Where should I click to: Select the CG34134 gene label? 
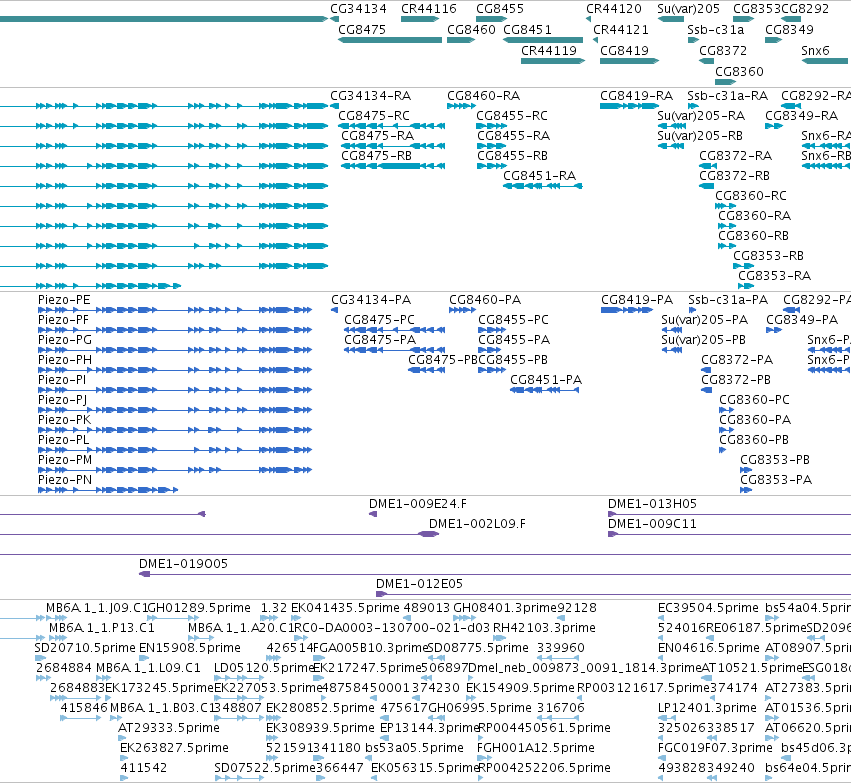[358, 9]
